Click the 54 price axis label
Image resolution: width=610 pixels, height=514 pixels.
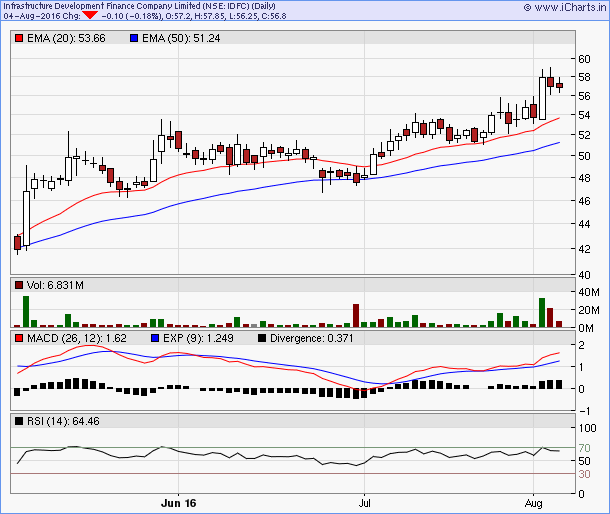(x=584, y=115)
